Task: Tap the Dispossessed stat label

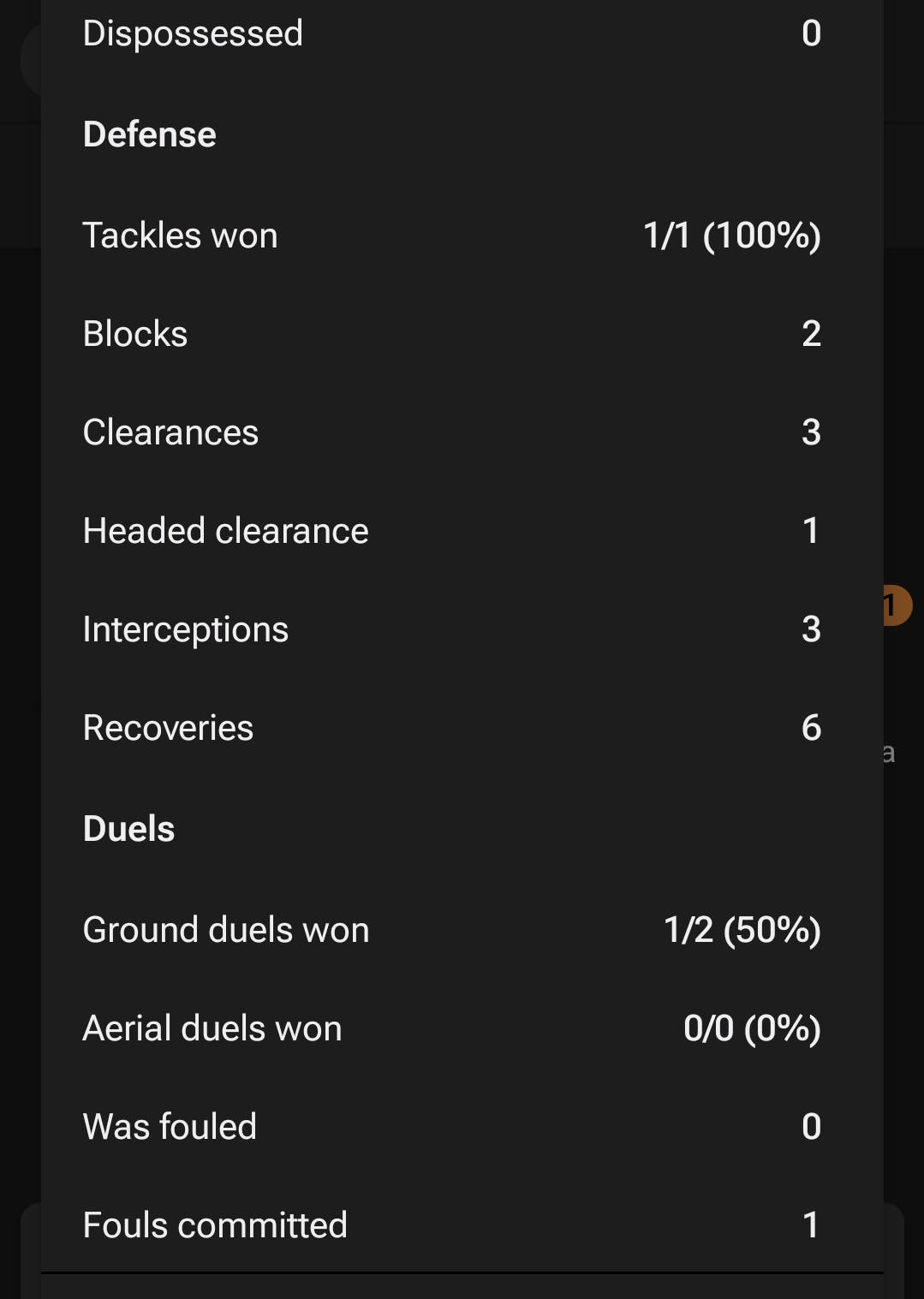Action: pos(193,33)
